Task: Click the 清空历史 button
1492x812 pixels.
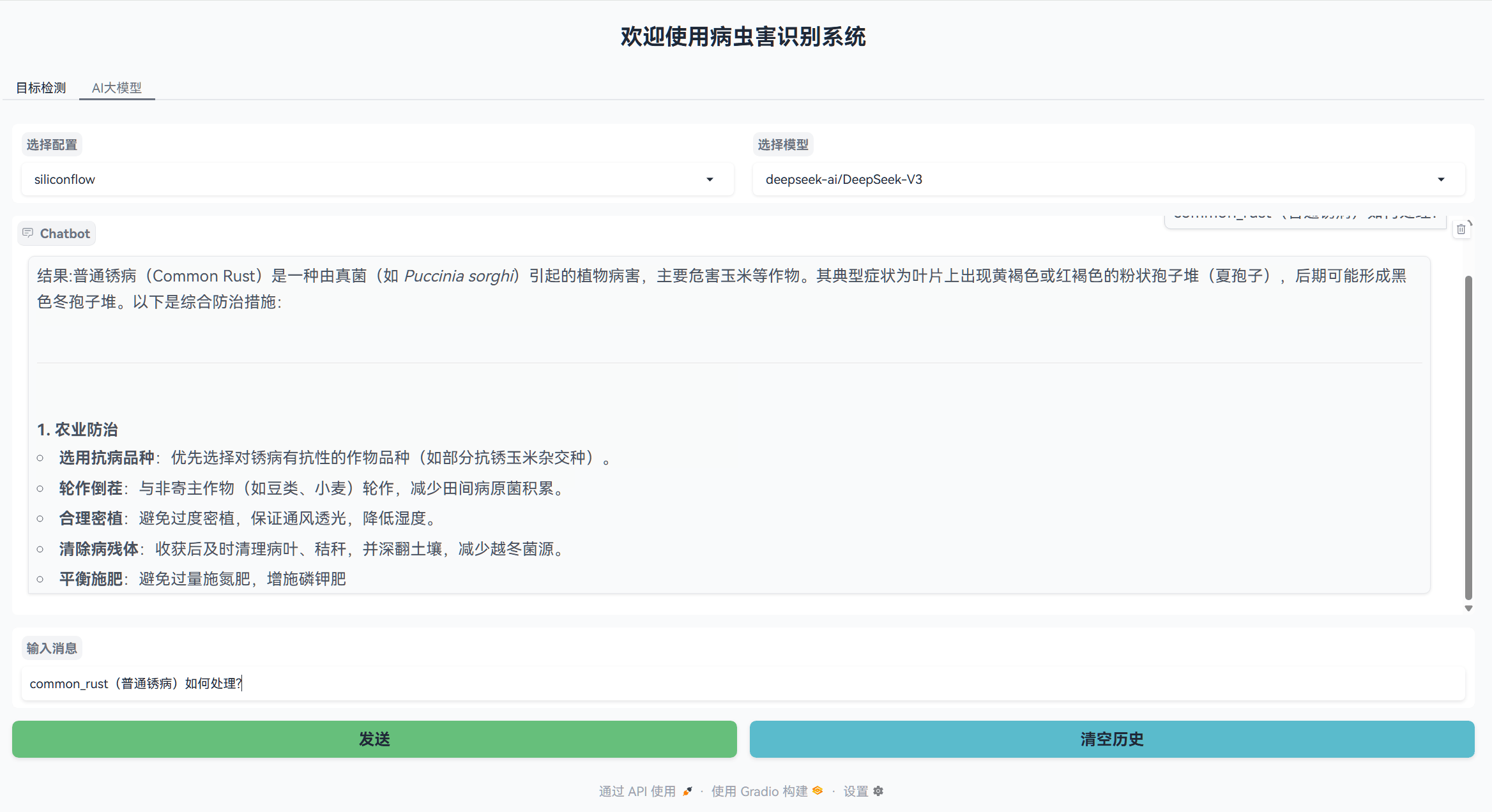Action: click(x=1112, y=739)
